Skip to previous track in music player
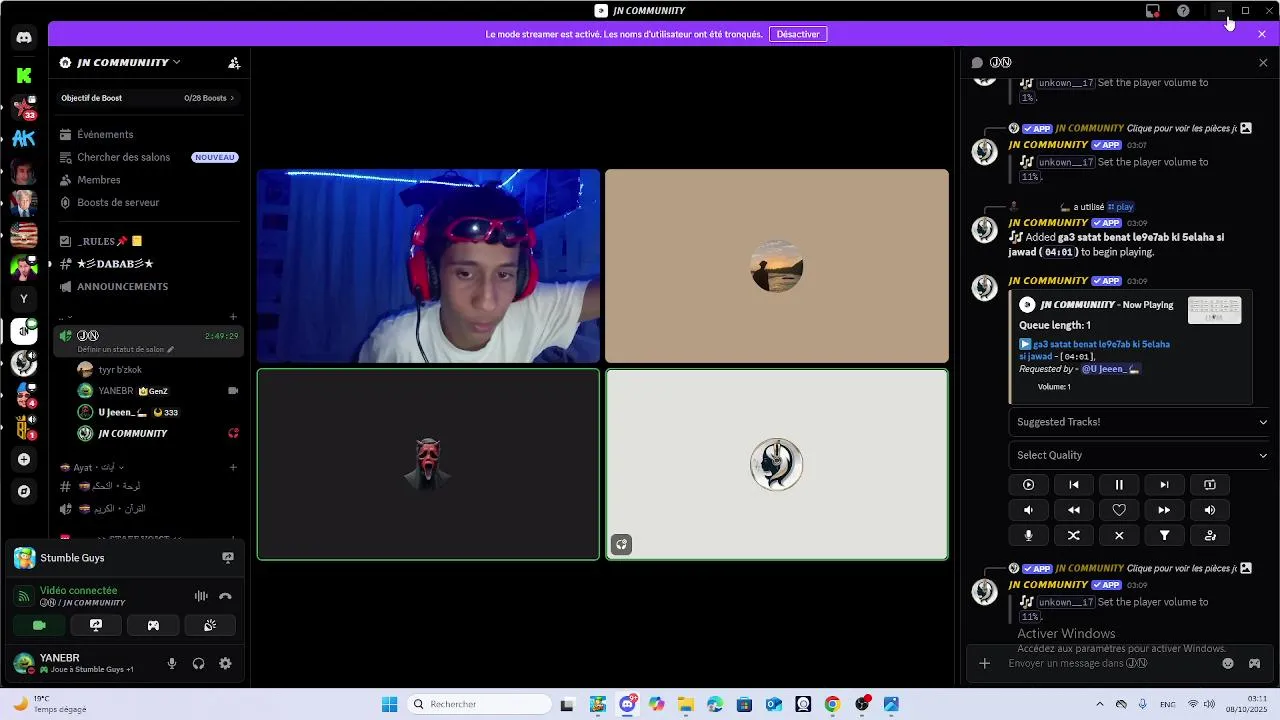 pos(1074,485)
